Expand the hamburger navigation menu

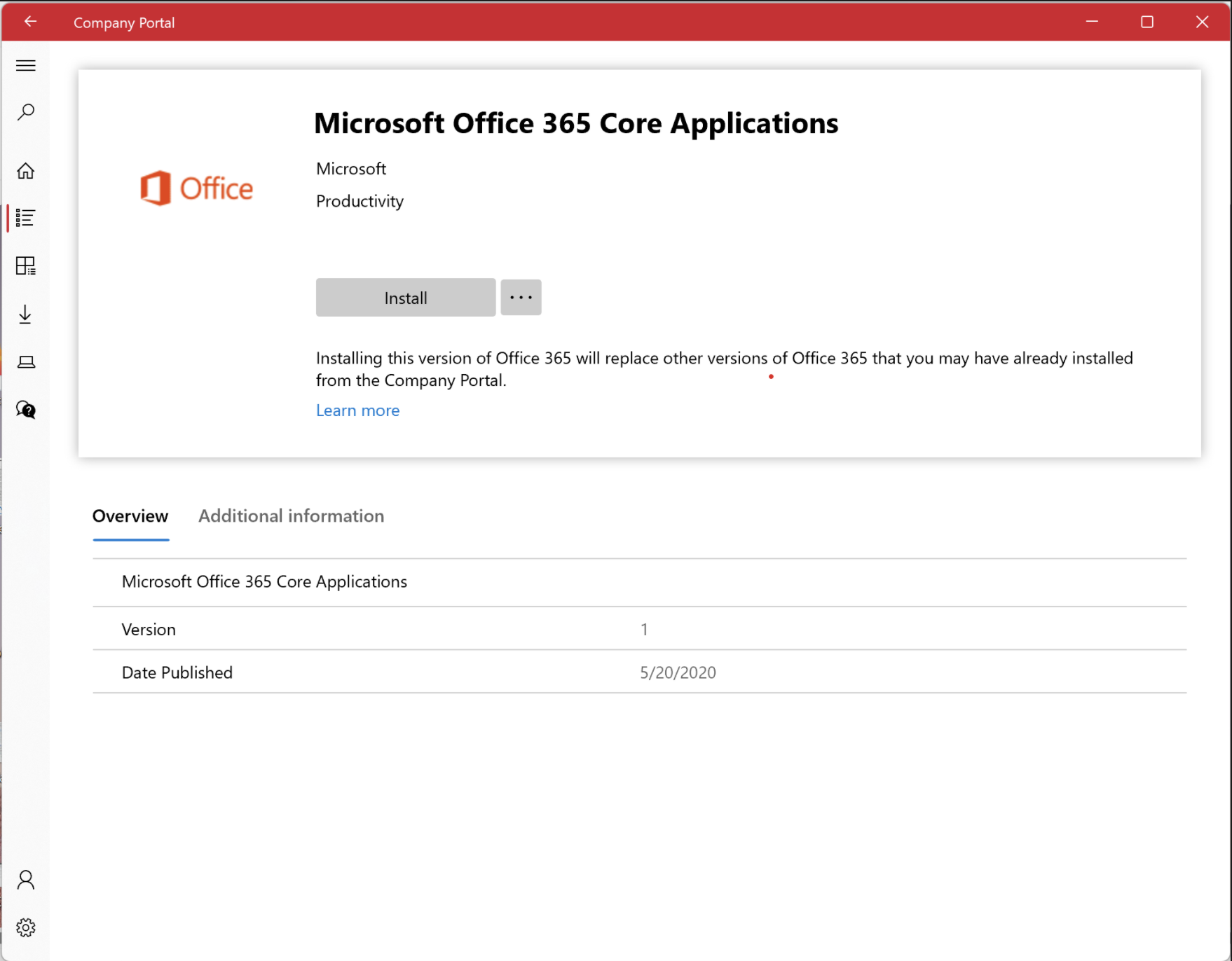(x=26, y=66)
